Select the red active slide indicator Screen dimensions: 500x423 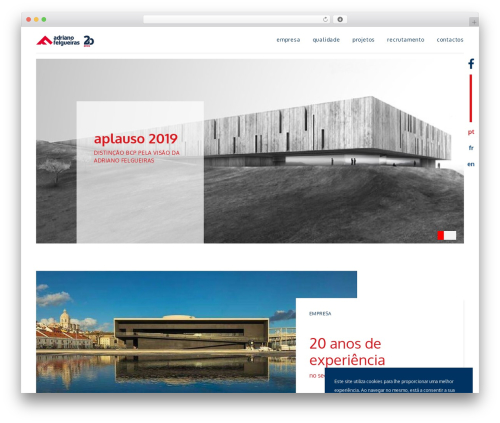441,235
